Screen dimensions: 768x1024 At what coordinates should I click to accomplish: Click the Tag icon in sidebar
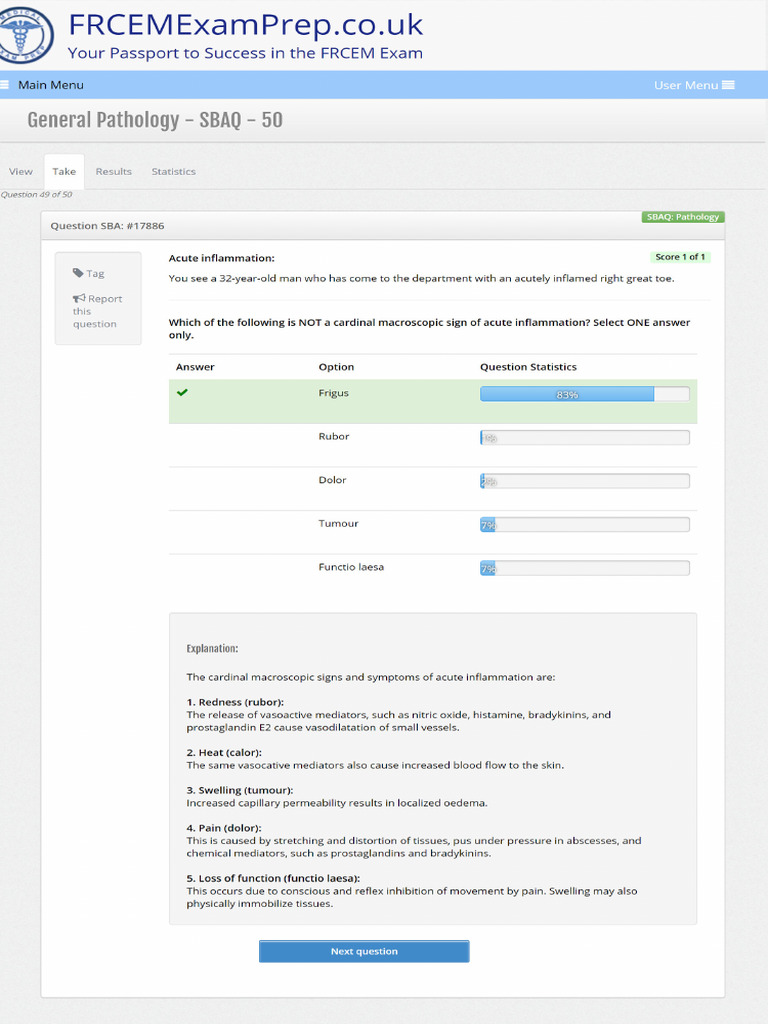point(78,273)
